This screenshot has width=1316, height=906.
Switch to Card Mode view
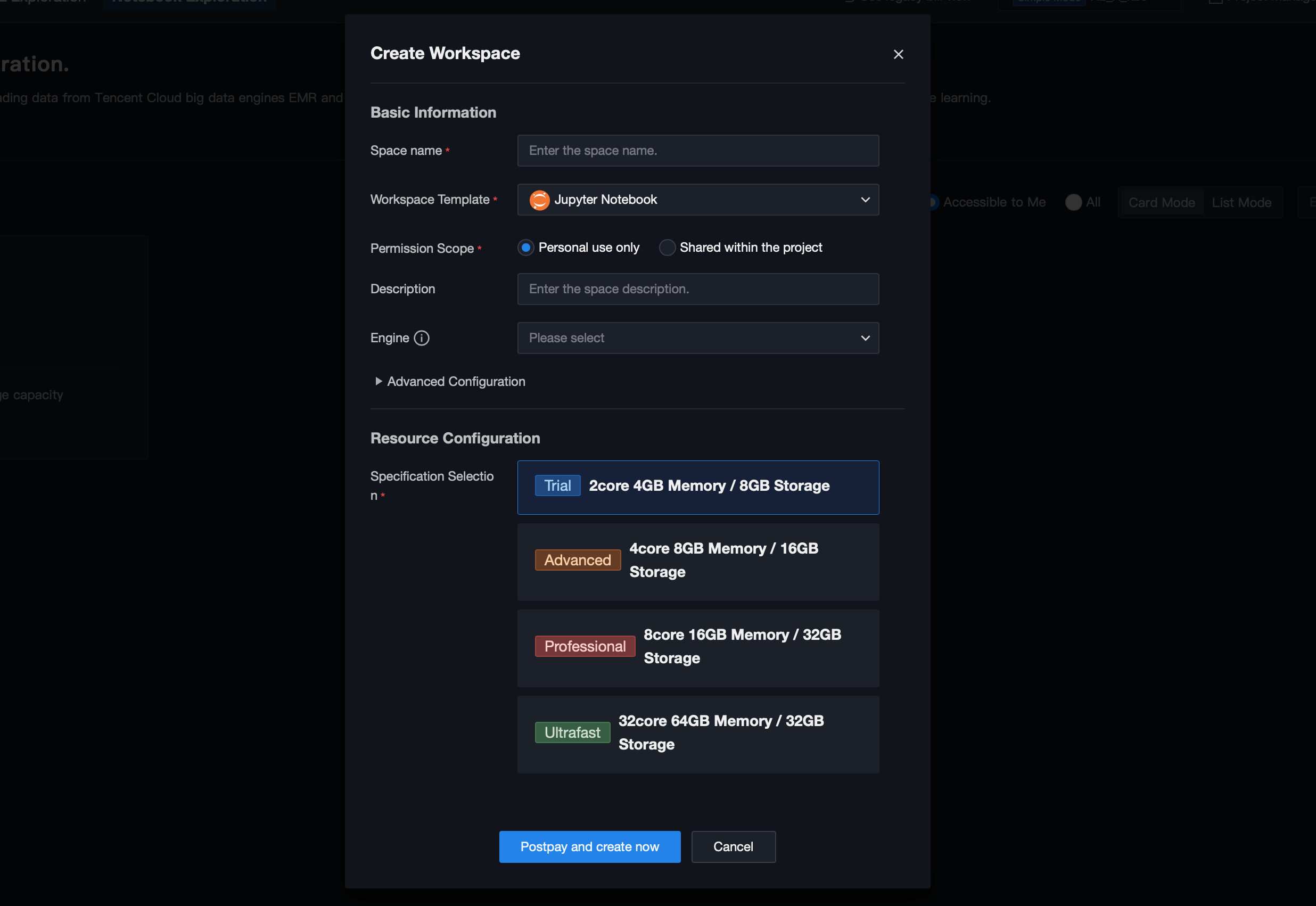point(1161,203)
